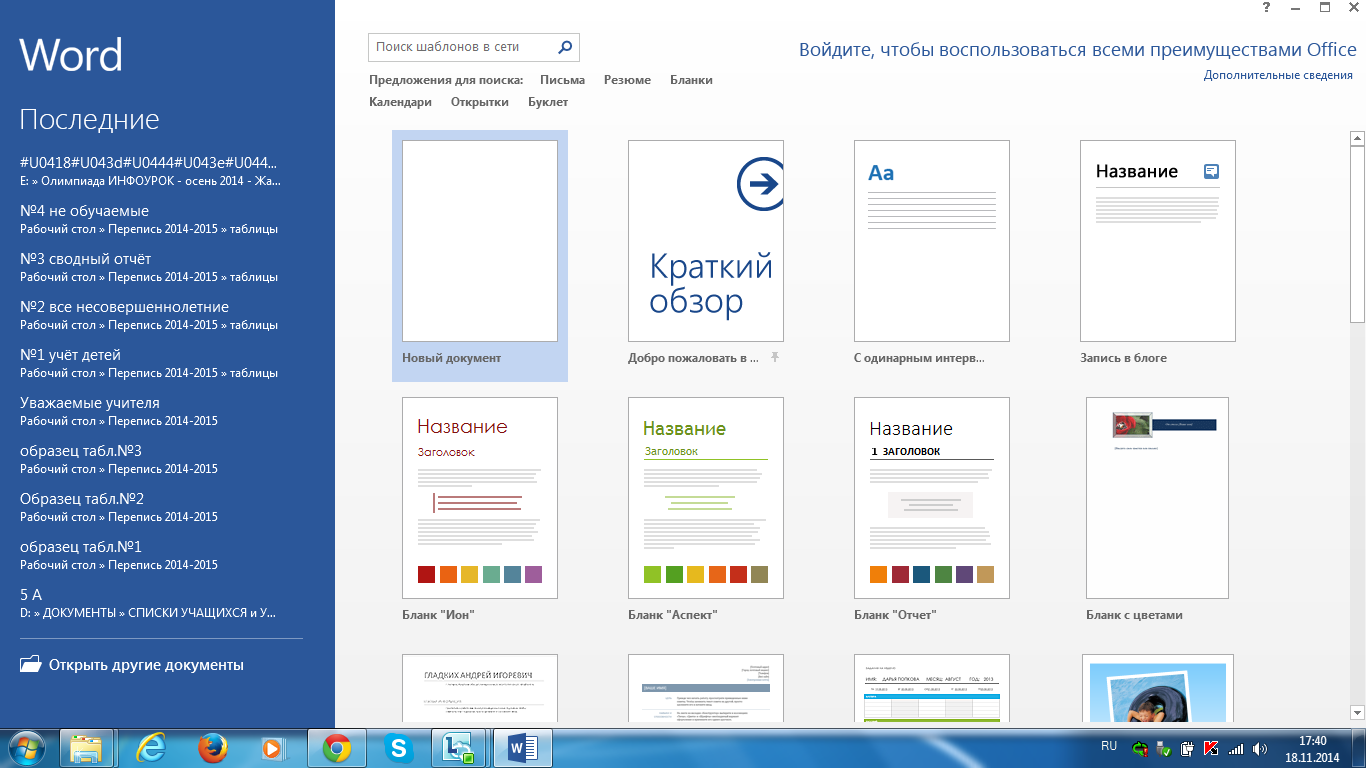Select the С одинарным интервалом template
1366x768 pixels.
point(932,241)
